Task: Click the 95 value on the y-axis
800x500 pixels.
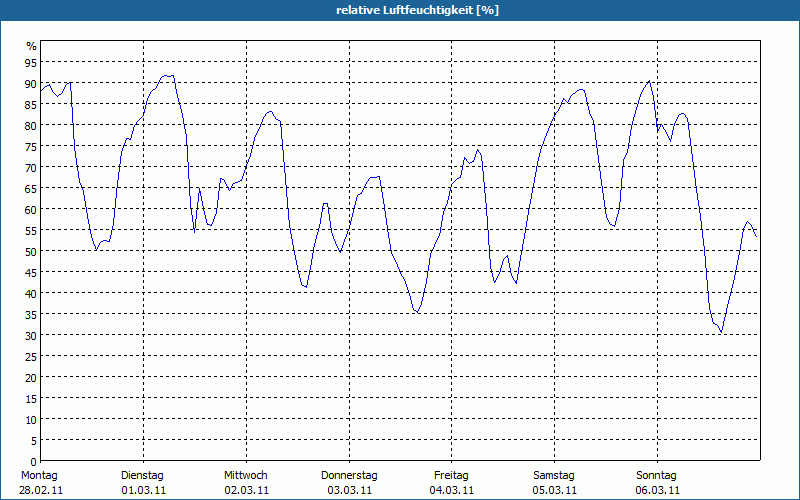Action: (x=31, y=63)
